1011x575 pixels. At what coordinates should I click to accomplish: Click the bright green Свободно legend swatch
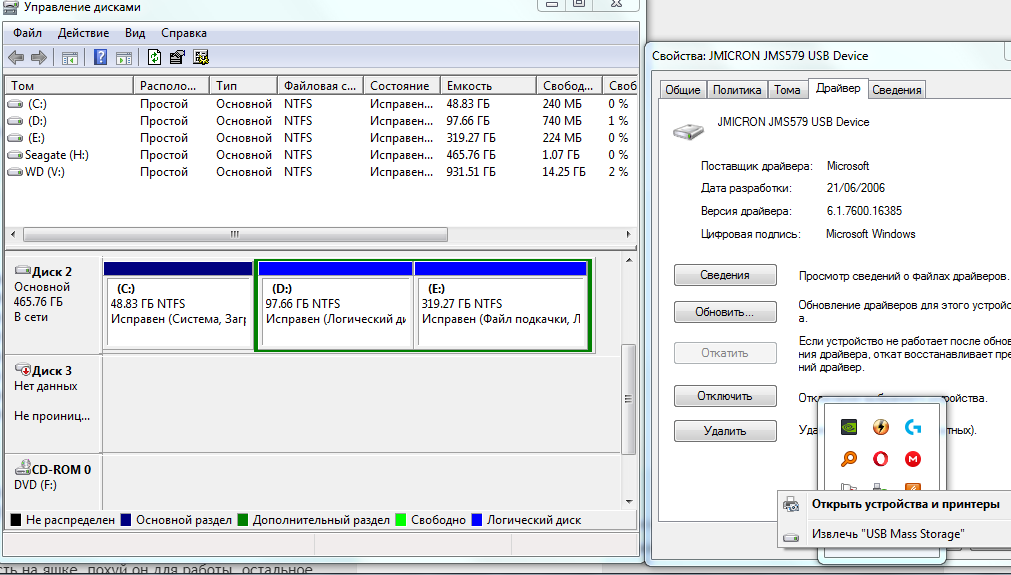pyautogui.click(x=400, y=520)
